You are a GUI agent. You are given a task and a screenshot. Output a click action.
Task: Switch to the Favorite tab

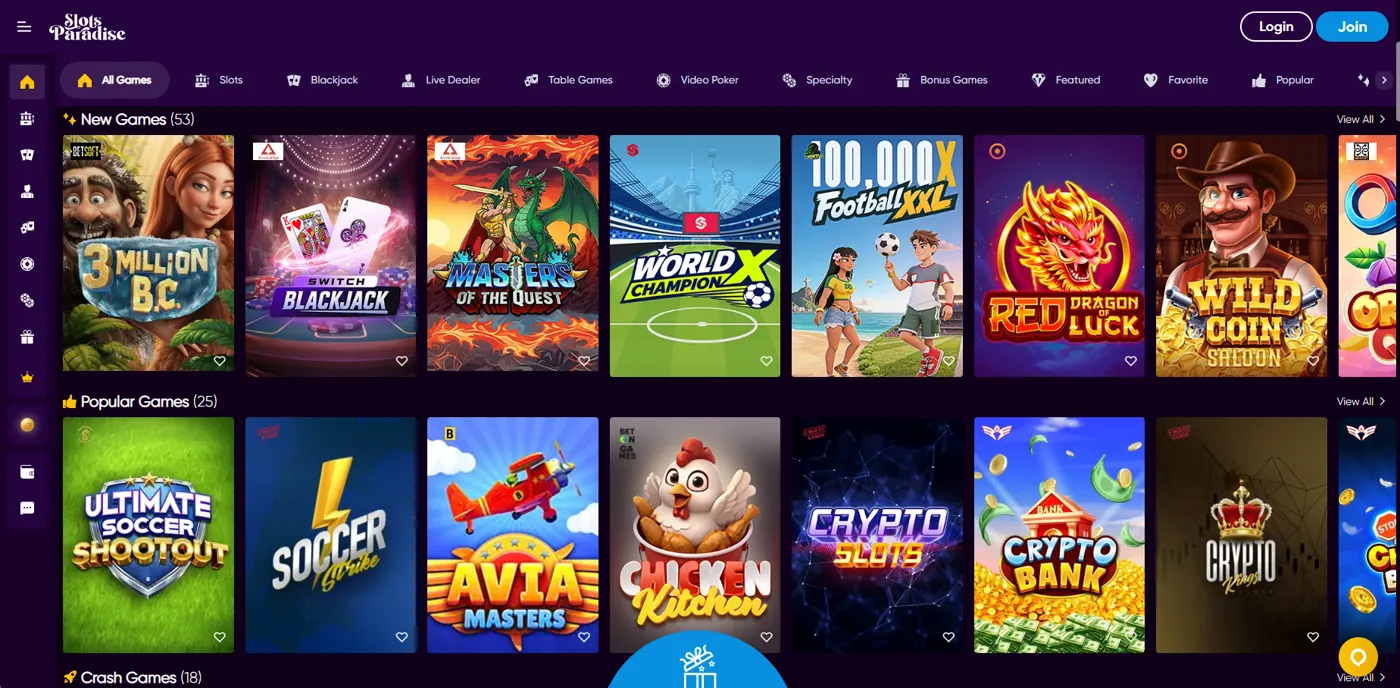point(1176,80)
